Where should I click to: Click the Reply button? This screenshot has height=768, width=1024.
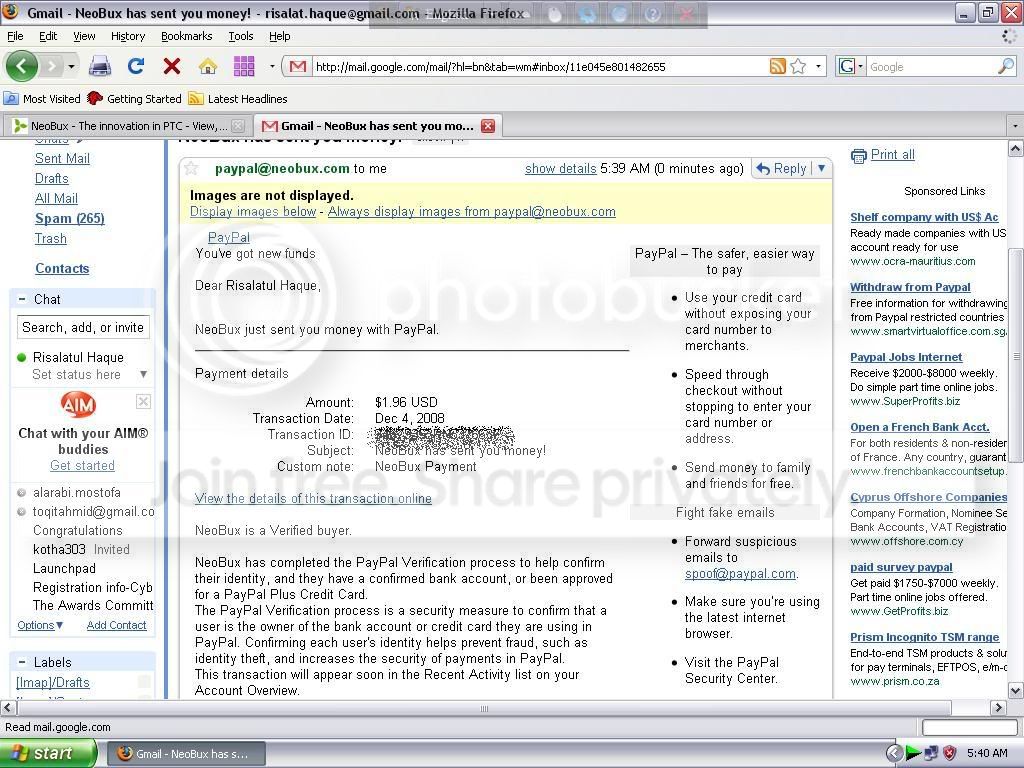(x=782, y=168)
